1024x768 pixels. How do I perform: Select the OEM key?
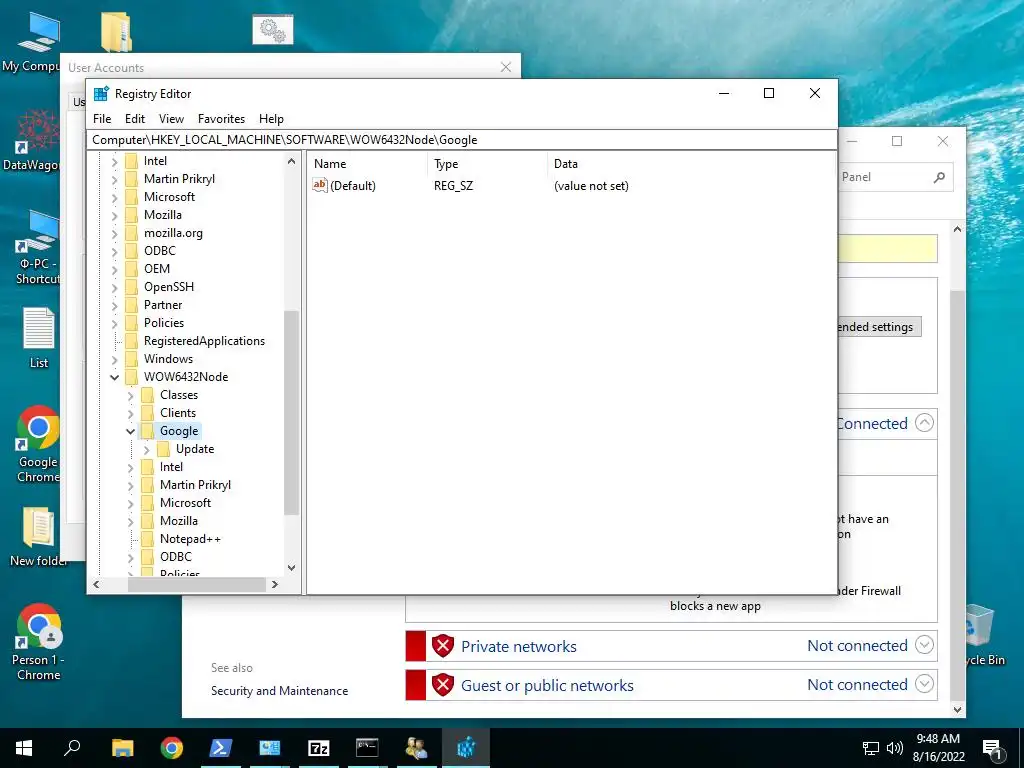tap(157, 269)
